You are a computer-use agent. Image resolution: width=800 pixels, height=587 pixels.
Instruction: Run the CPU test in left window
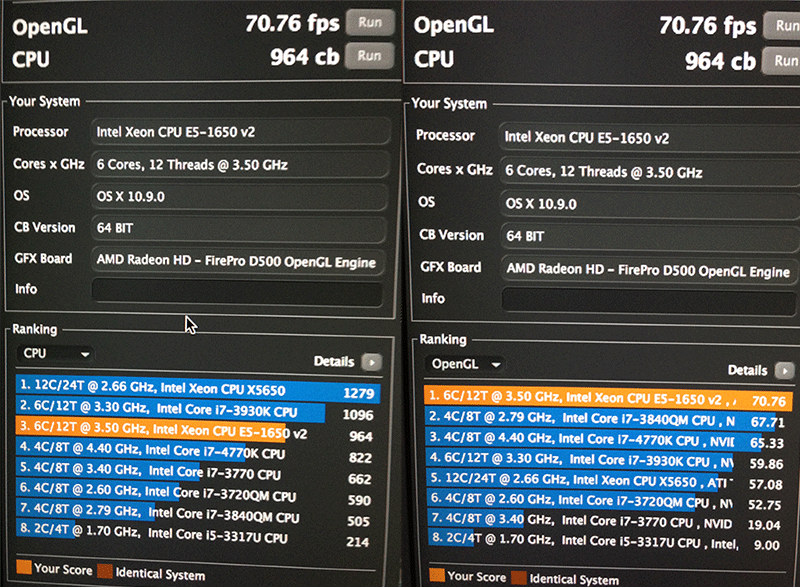pyautogui.click(x=369, y=56)
